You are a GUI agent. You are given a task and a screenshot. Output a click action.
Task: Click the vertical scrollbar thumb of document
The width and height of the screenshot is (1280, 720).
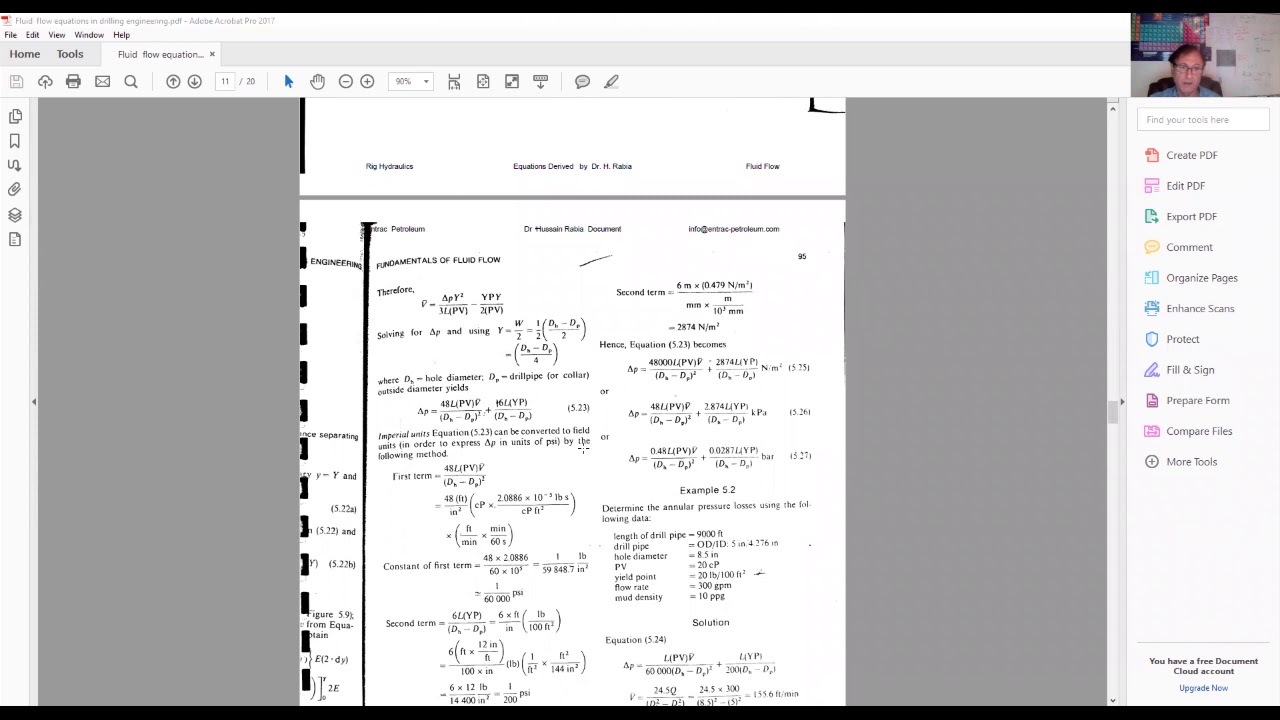[x=1112, y=411]
